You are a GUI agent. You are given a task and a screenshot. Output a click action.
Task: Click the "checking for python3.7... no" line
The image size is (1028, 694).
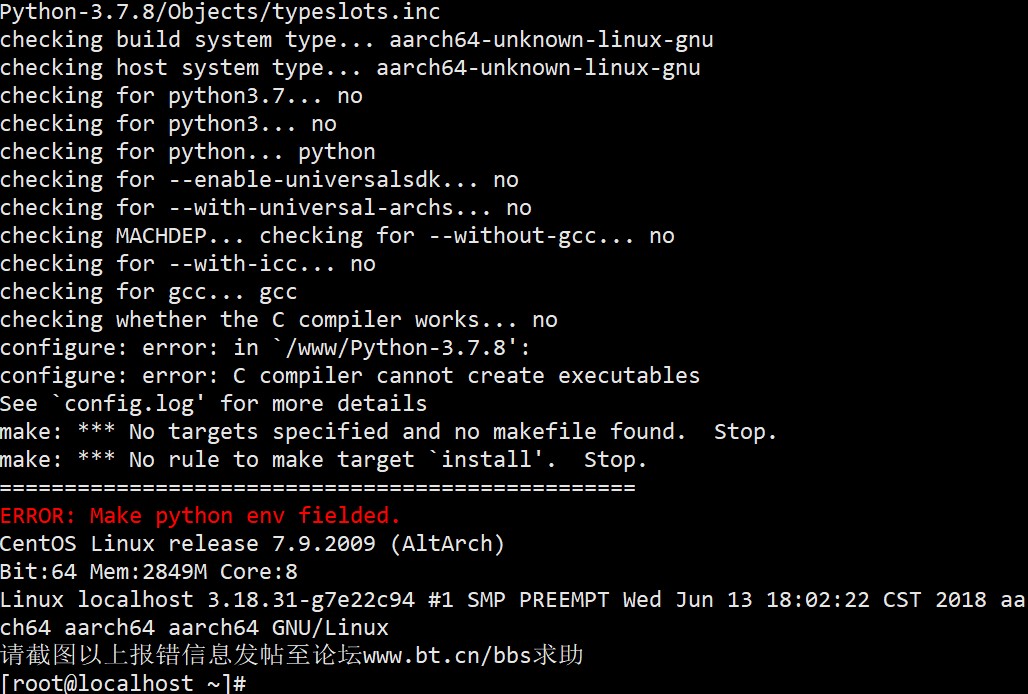180,96
